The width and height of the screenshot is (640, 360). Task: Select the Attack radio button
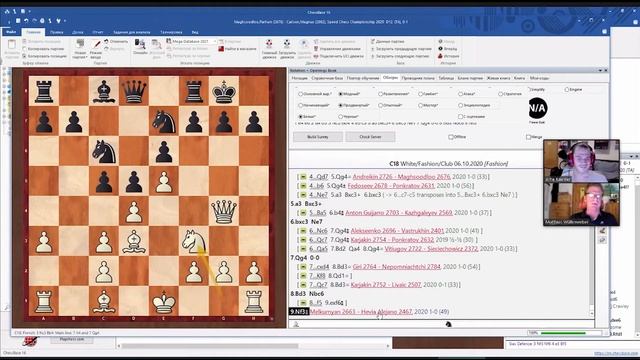click(x=460, y=94)
